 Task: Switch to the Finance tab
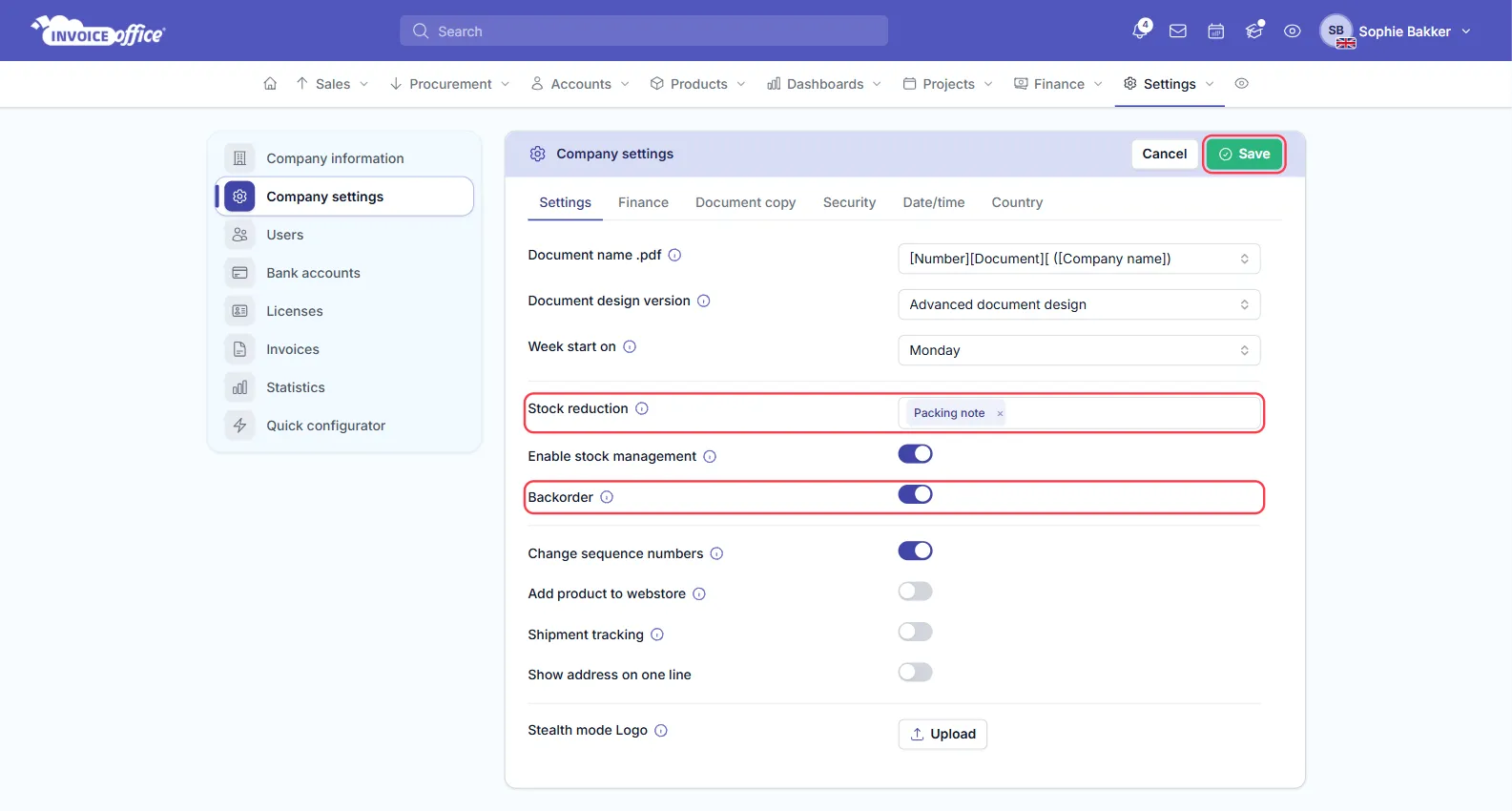point(643,202)
